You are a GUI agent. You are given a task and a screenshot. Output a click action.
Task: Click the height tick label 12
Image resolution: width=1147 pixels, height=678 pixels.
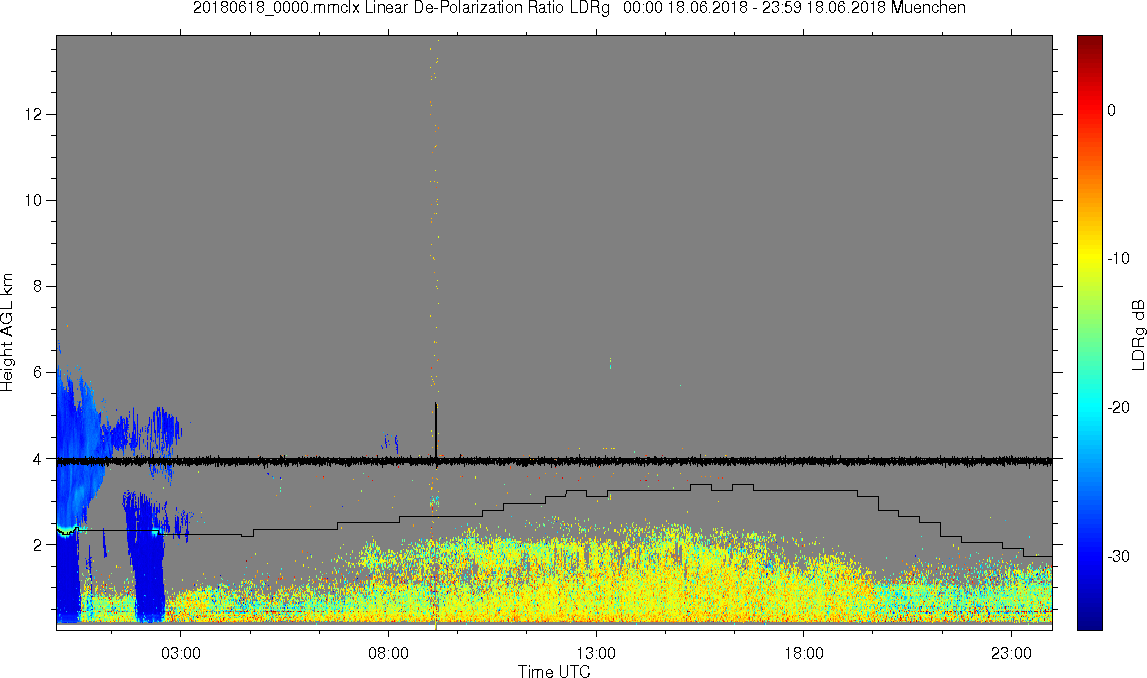click(x=34, y=115)
